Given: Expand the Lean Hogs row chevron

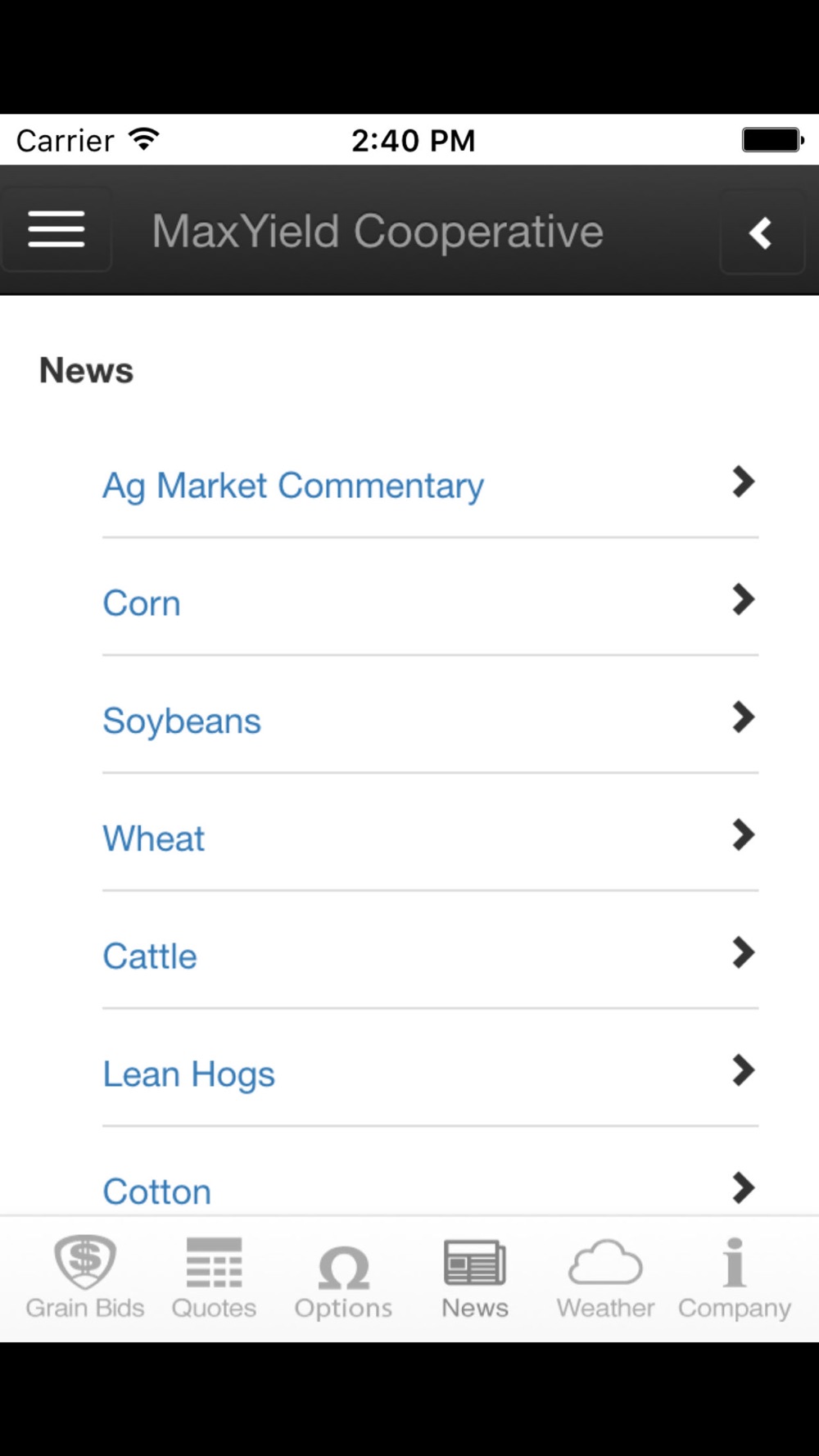Looking at the screenshot, I should coord(743,1070).
